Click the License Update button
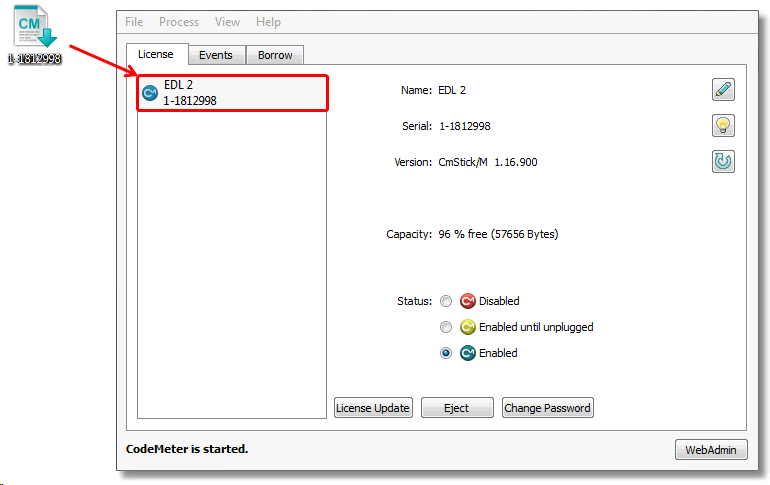770x485 pixels. click(x=373, y=408)
